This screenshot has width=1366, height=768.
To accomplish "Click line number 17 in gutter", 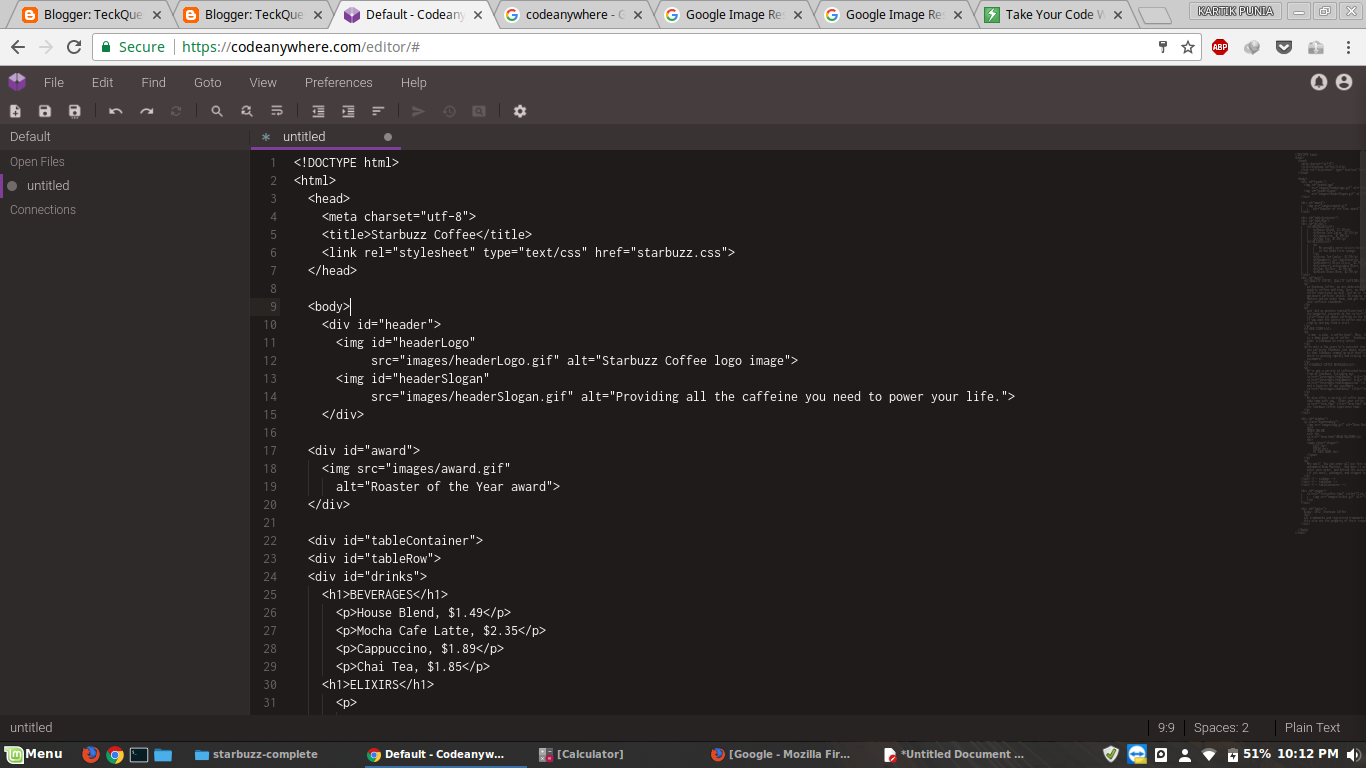I will (x=270, y=450).
